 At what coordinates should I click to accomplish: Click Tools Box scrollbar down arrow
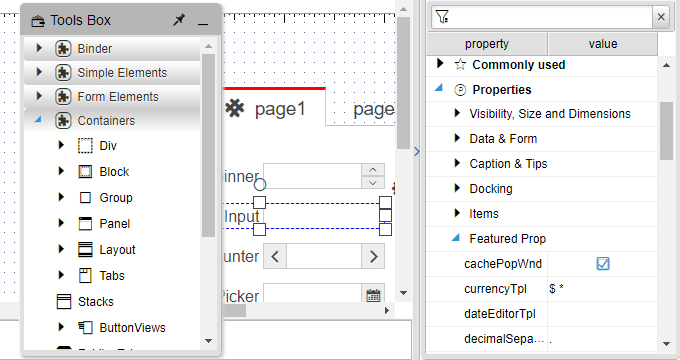(x=208, y=341)
